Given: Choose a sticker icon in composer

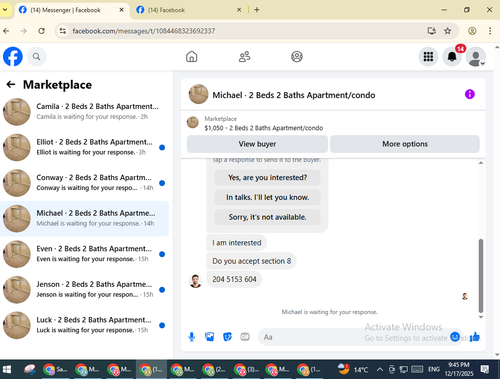Looking at the screenshot, I should 227,337.
